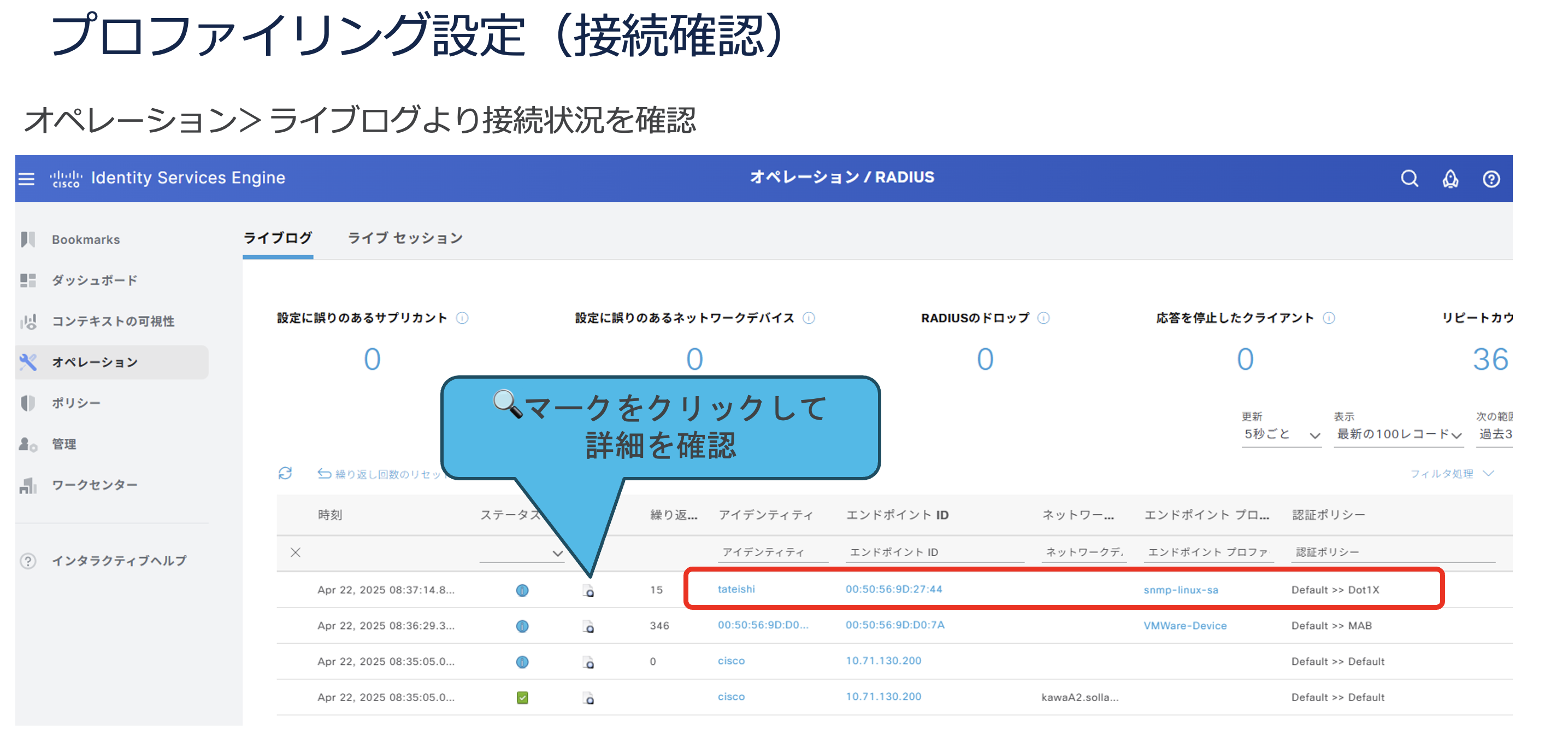Open the hamburger navigation menu
Image resolution: width=1568 pixels, height=730 pixels.
point(26,178)
